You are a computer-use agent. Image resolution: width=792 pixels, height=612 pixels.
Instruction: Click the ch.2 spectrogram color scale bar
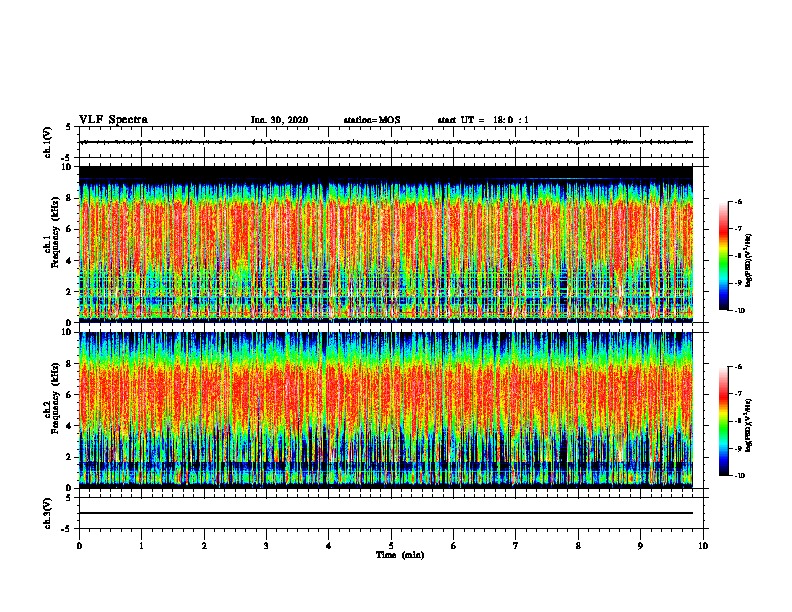click(x=723, y=421)
